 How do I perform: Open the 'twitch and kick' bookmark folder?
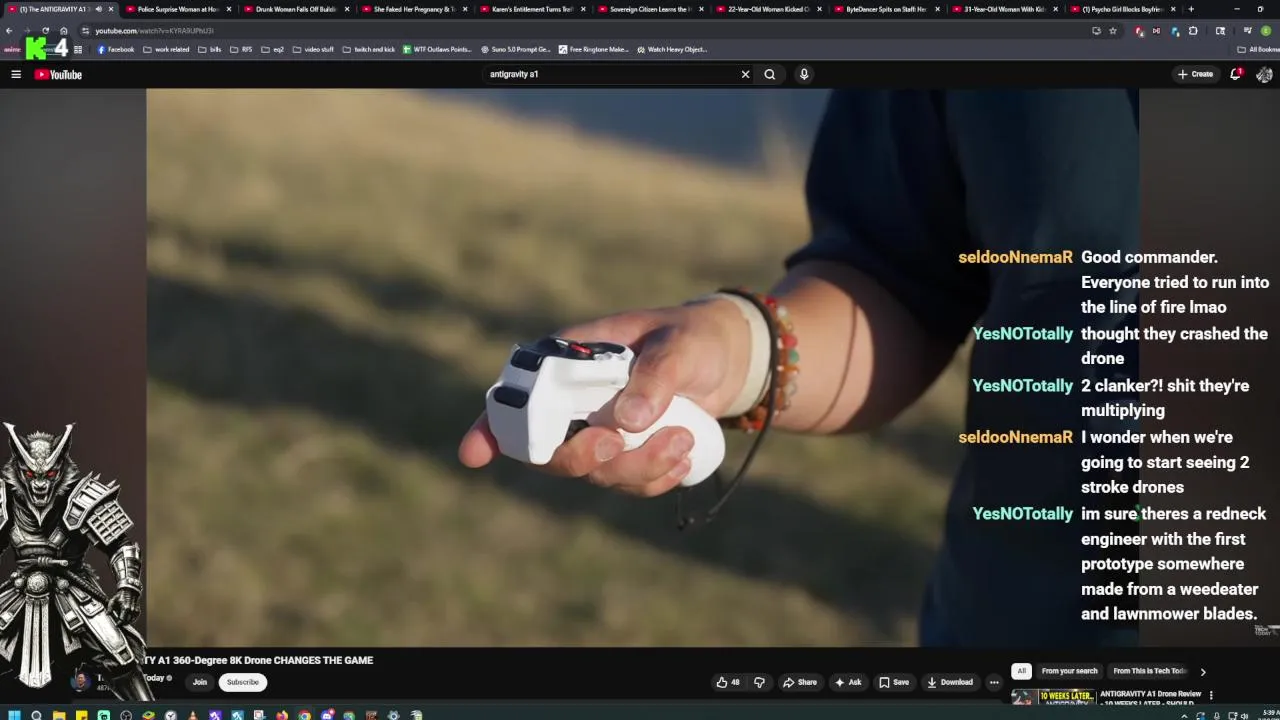click(369, 49)
